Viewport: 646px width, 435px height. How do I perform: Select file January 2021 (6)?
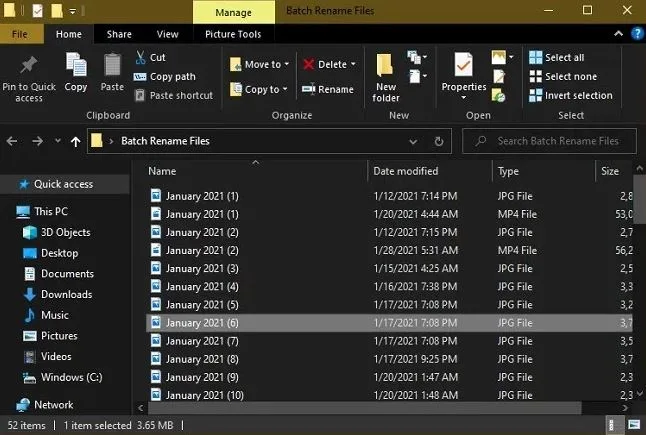389,323
